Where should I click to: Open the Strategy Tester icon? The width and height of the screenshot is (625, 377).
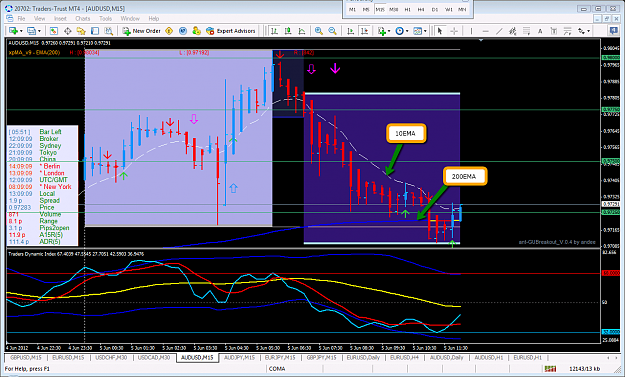tap(108, 31)
